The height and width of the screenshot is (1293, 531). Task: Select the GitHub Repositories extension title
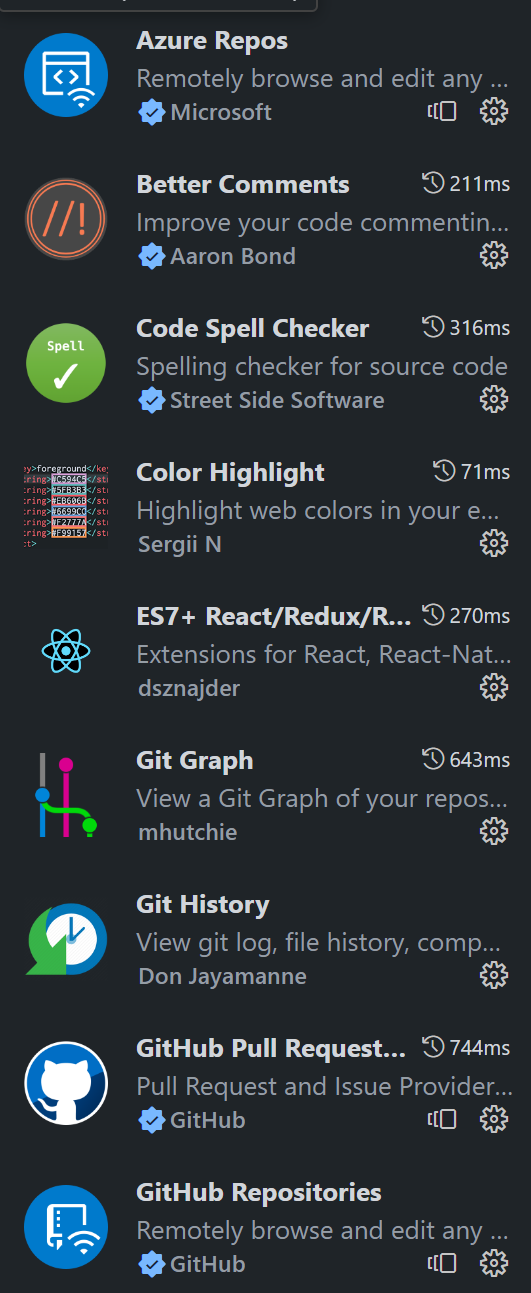(x=259, y=1193)
